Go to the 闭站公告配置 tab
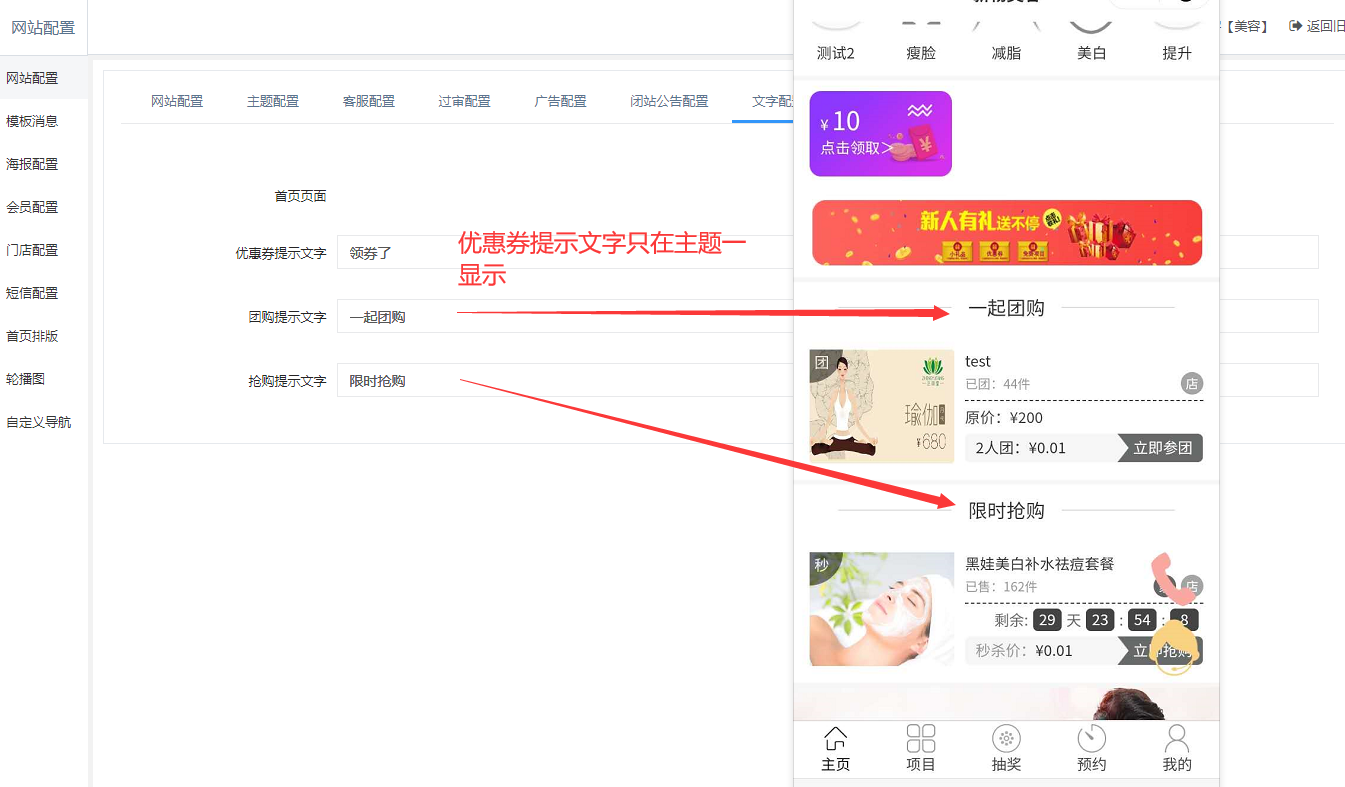 (669, 101)
